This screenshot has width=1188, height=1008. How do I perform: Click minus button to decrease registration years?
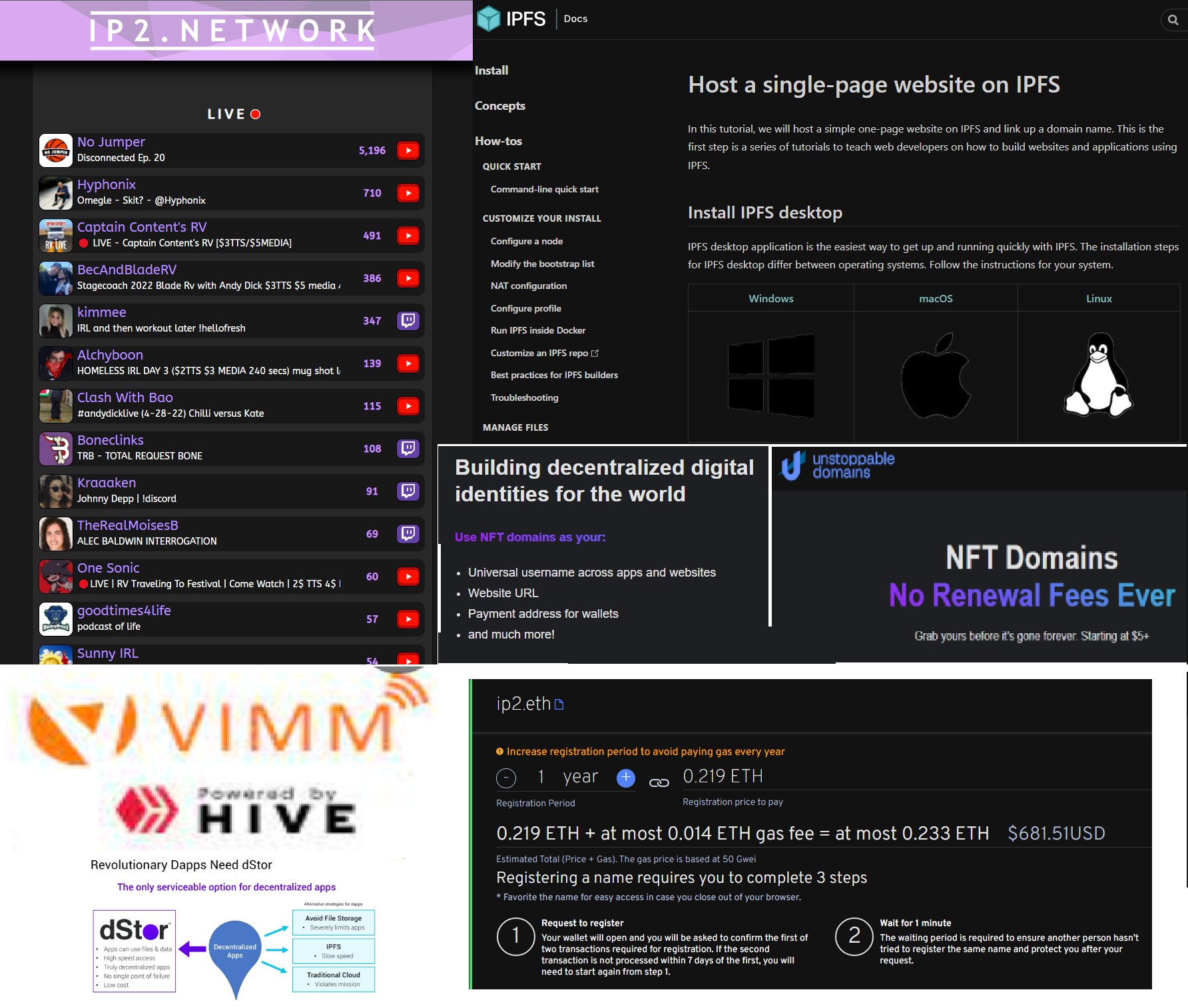tap(506, 778)
